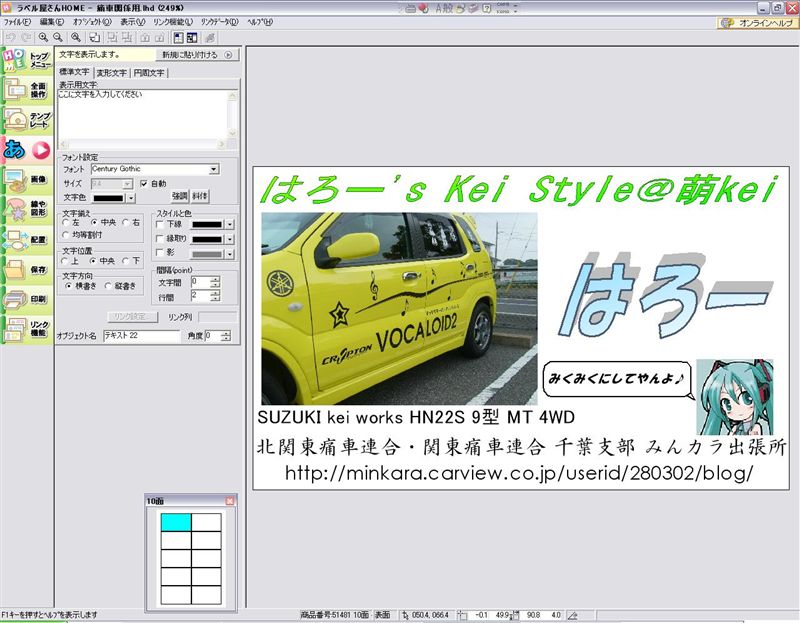Enable the 縁取り outline checkbox

[160, 238]
